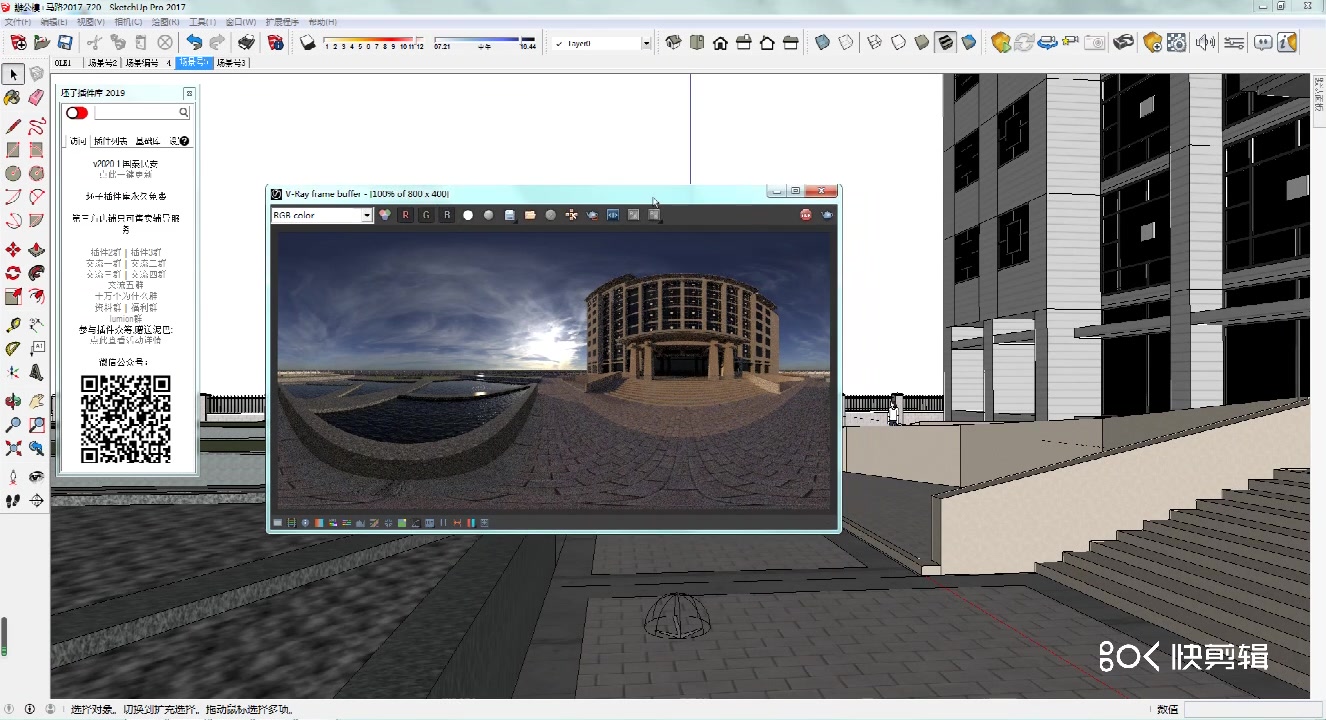Switch to Iso view icon
The width and height of the screenshot is (1326, 720).
pyautogui.click(x=673, y=43)
